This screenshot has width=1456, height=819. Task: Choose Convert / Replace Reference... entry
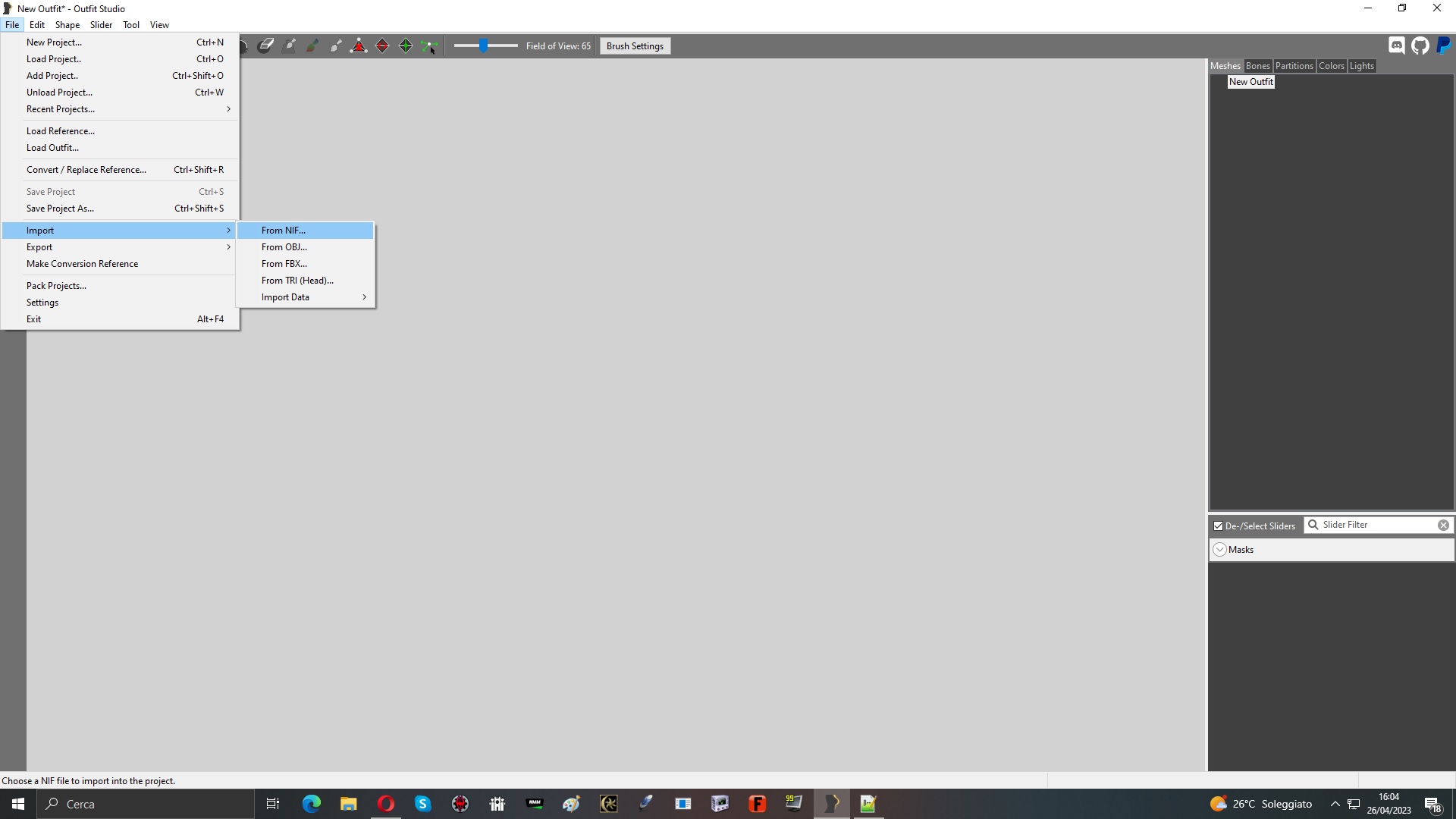pyautogui.click(x=120, y=170)
